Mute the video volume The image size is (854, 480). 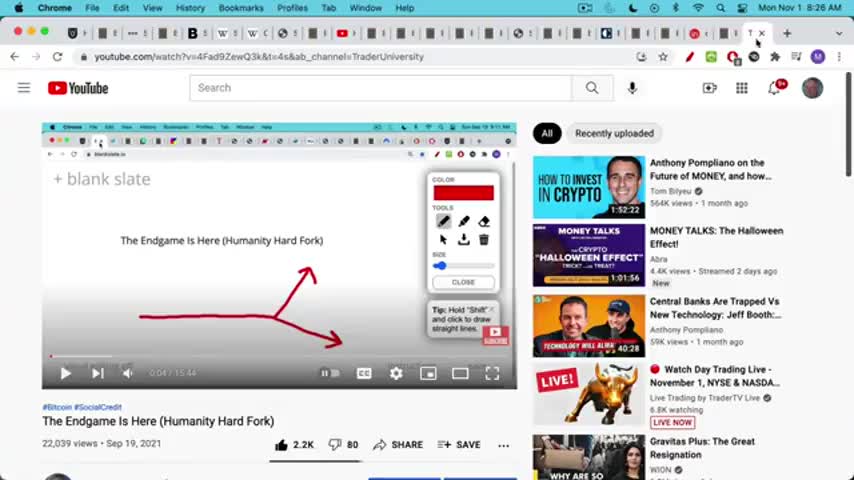pyautogui.click(x=127, y=373)
